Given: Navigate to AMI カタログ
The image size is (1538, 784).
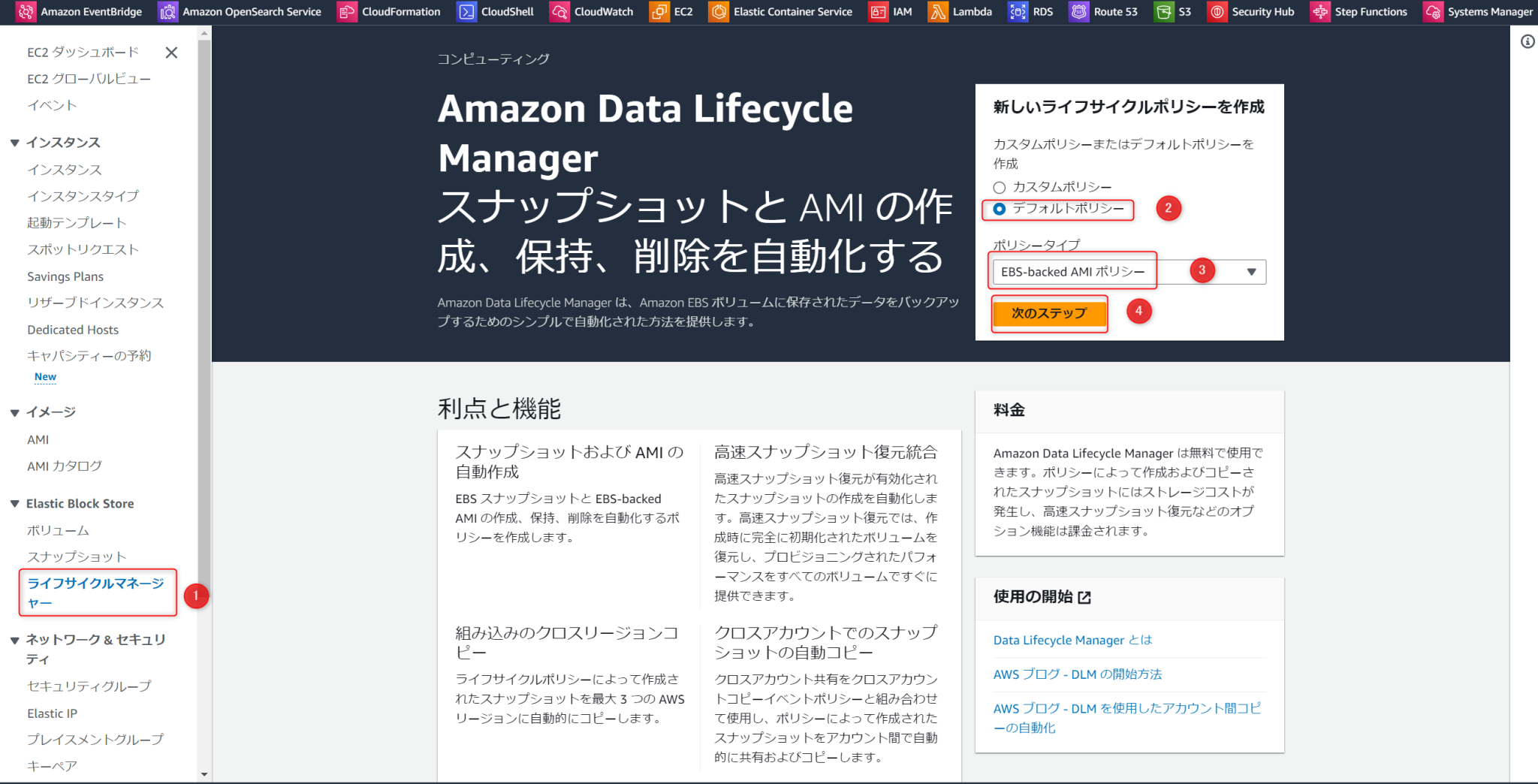Looking at the screenshot, I should pos(65,466).
